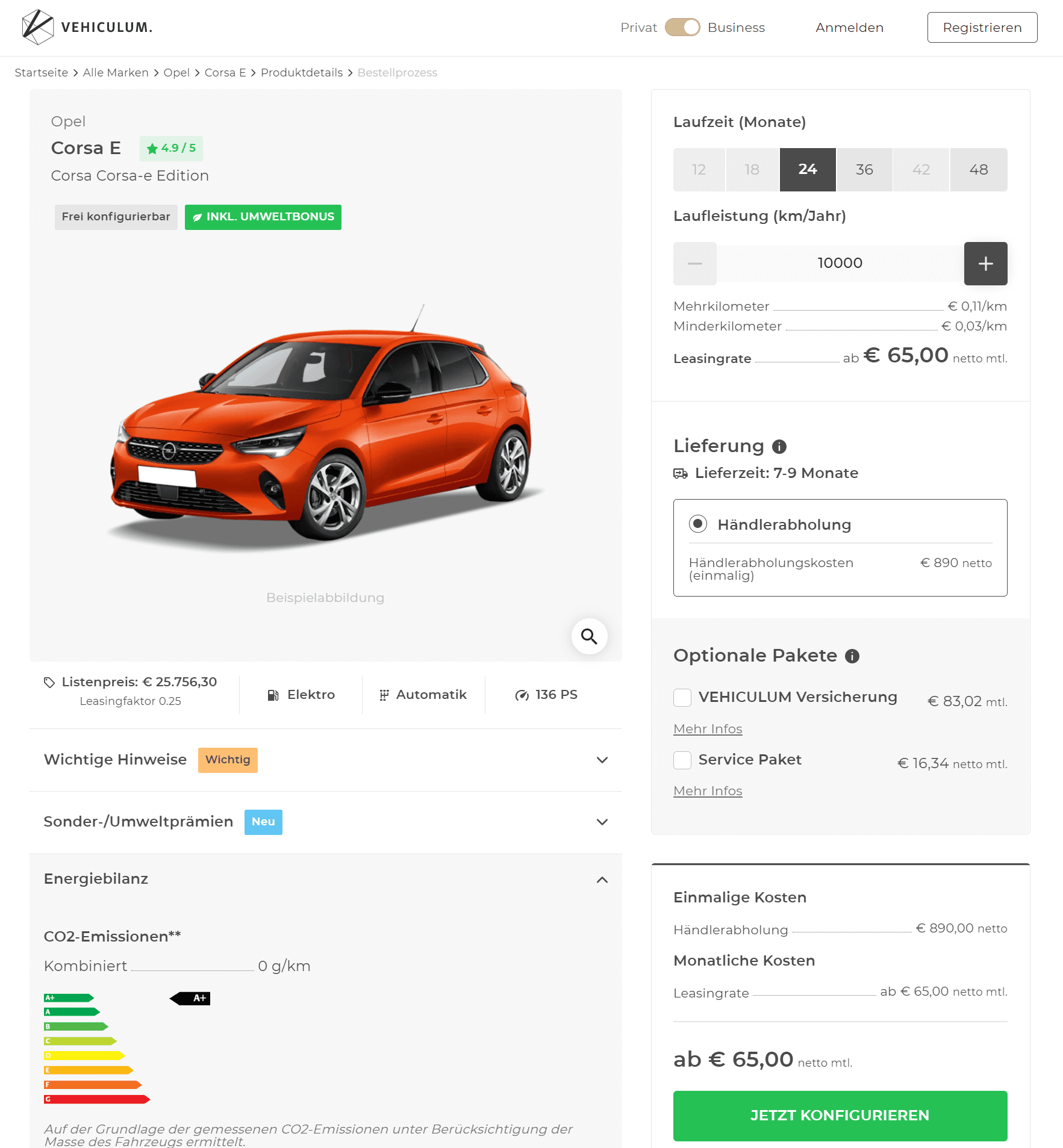
Task: Click the Anmelden link
Action: point(849,28)
